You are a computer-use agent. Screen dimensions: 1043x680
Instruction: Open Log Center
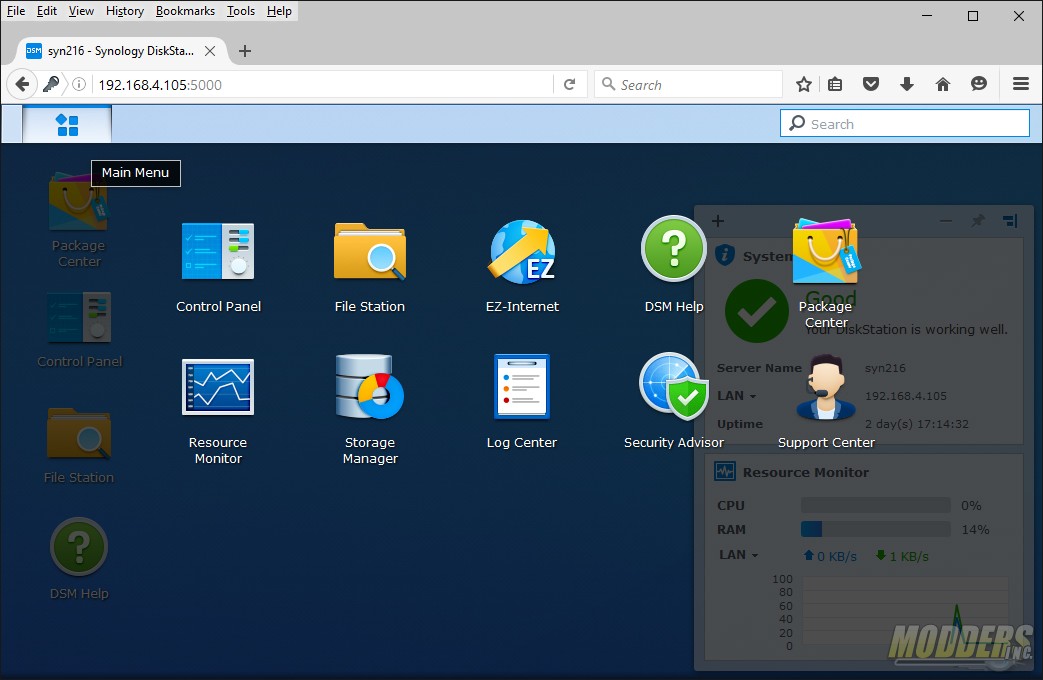522,402
